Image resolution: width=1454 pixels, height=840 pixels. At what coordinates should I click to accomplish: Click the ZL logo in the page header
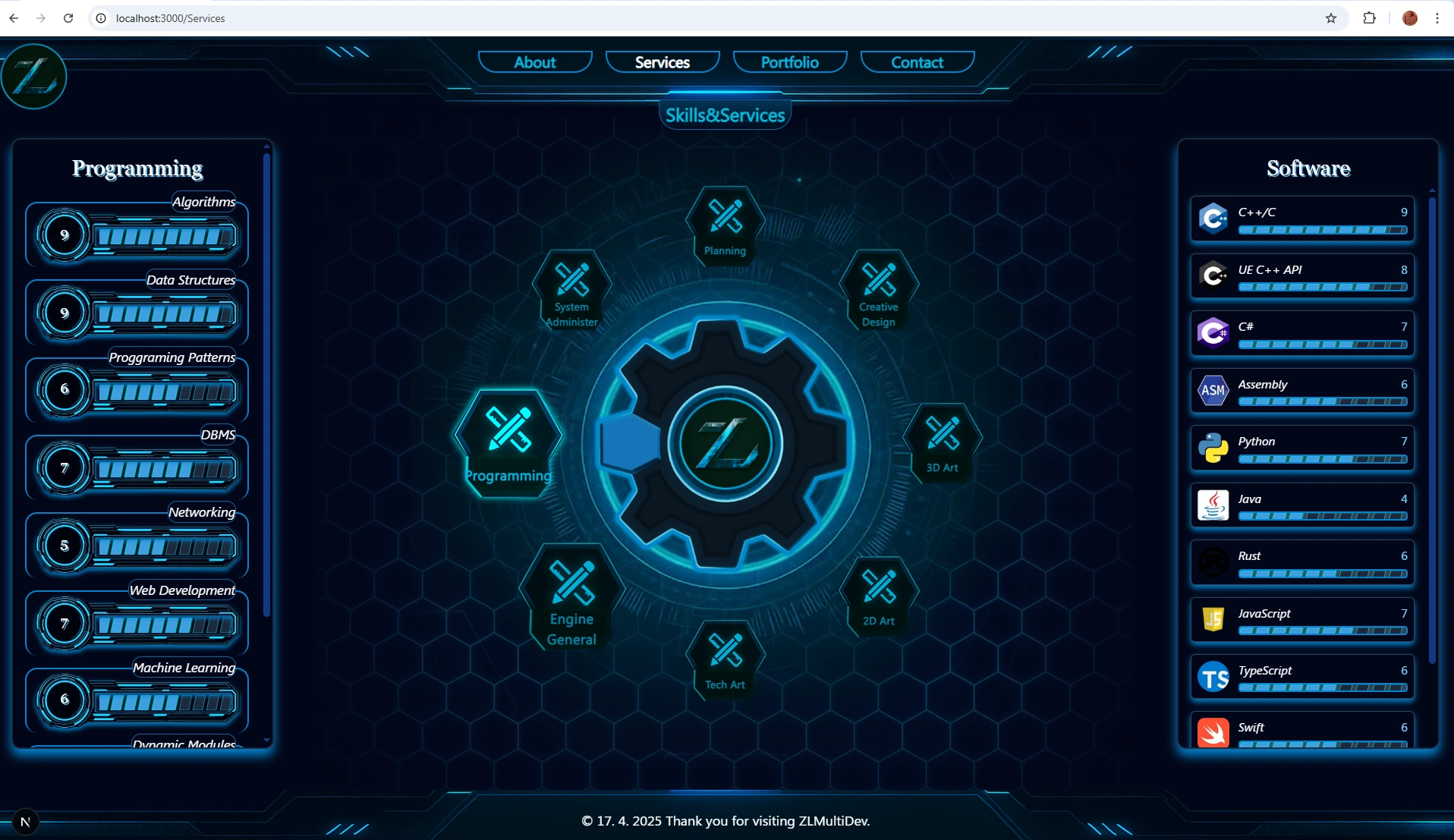point(34,77)
